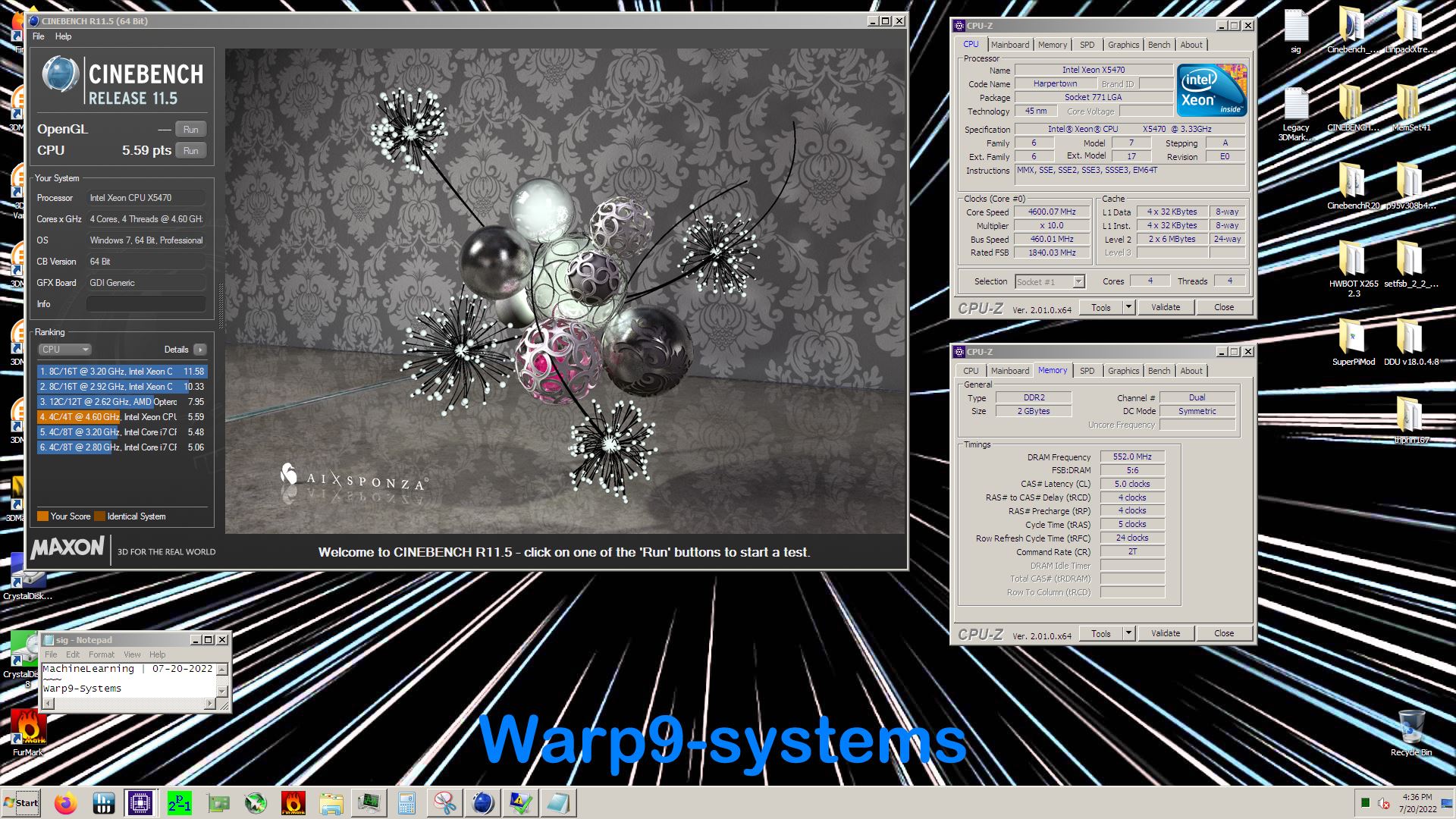The image size is (1456, 819).
Task: Open Windows Explorer folder icon in taskbar
Action: pos(331,803)
